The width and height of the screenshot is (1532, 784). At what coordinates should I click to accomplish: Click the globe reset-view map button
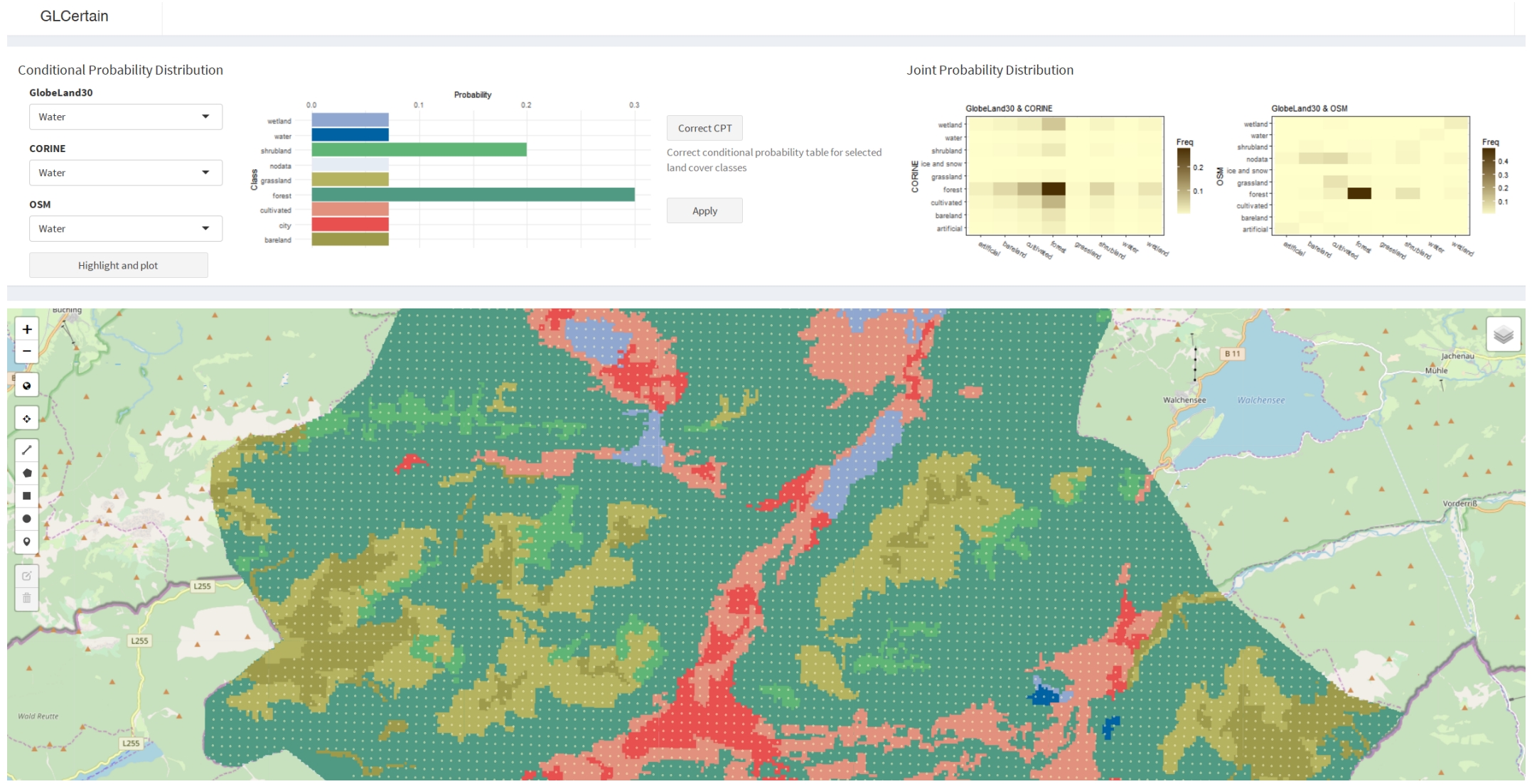[x=27, y=385]
